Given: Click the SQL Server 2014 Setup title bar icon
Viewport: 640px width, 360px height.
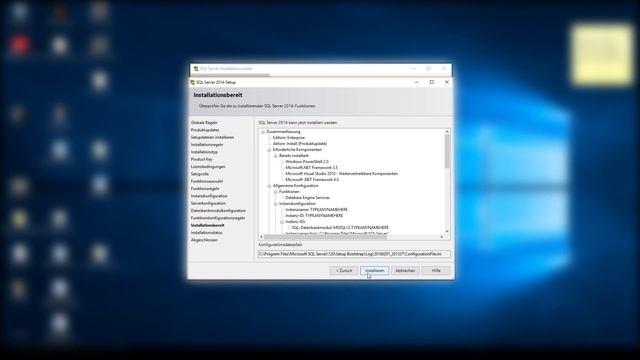Looking at the screenshot, I should coord(193,82).
